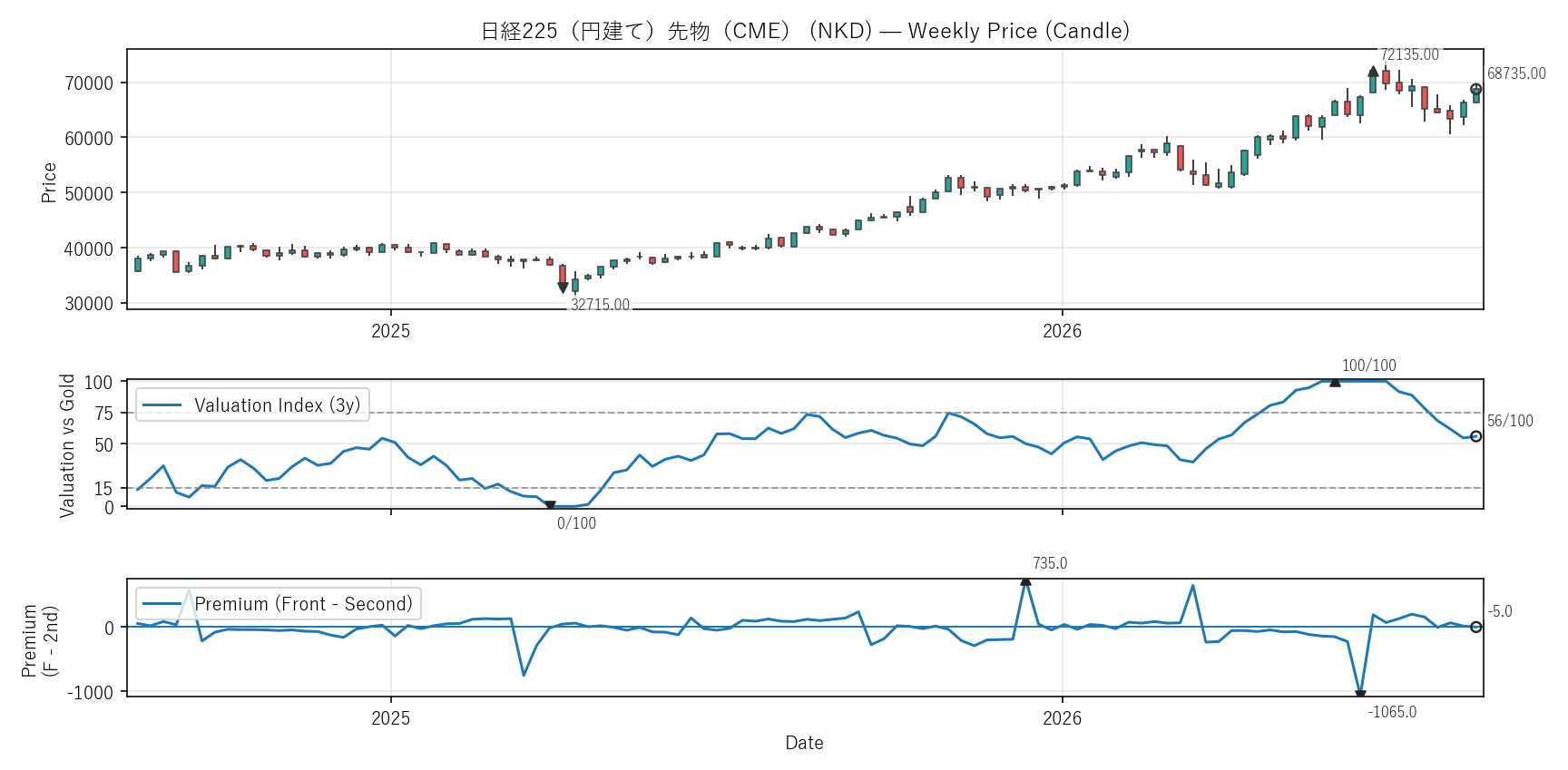Click the 75 tick on the valuation axis
The image size is (1568, 770).
104,414
